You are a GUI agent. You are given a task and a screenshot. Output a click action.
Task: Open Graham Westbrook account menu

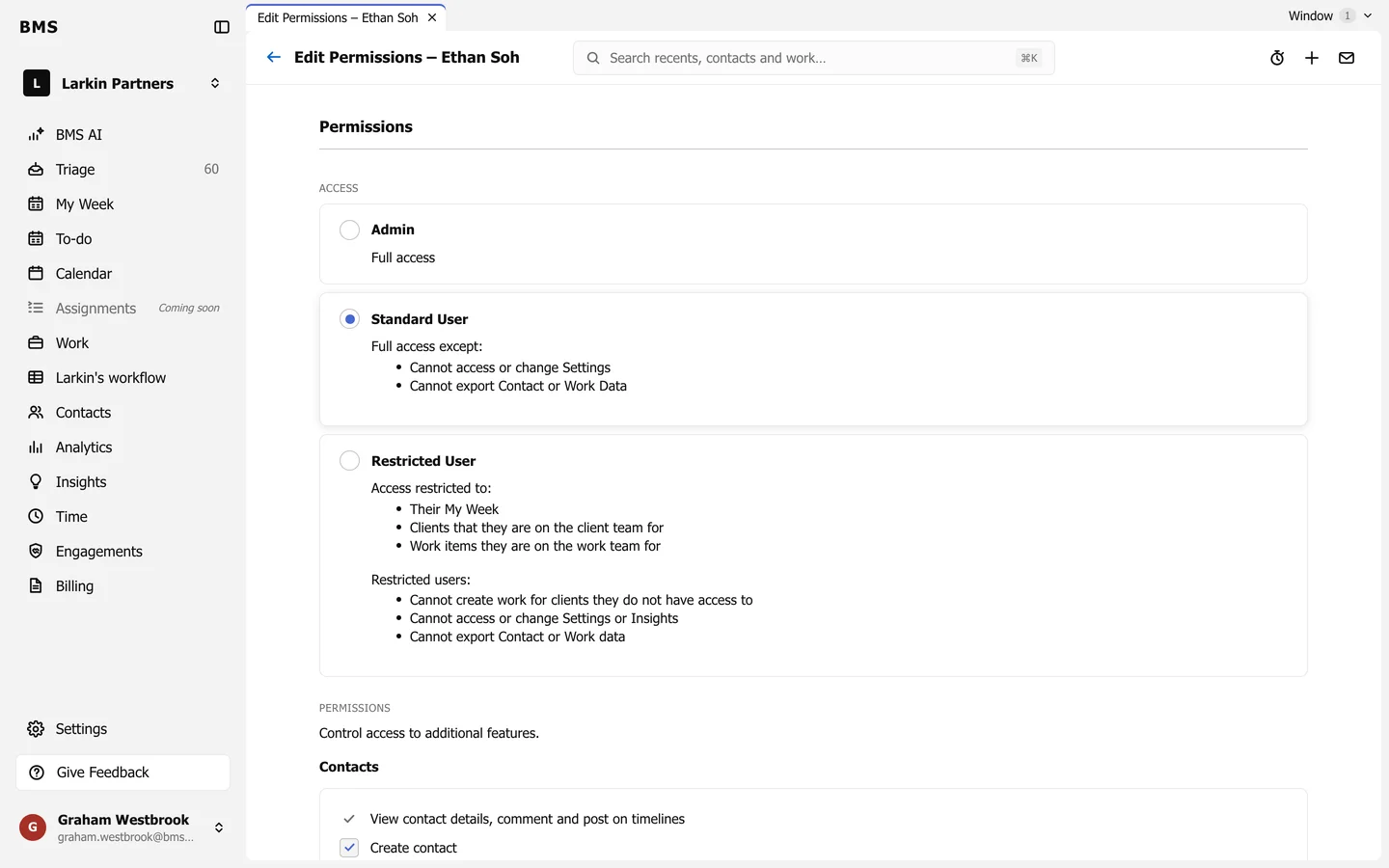(x=123, y=827)
